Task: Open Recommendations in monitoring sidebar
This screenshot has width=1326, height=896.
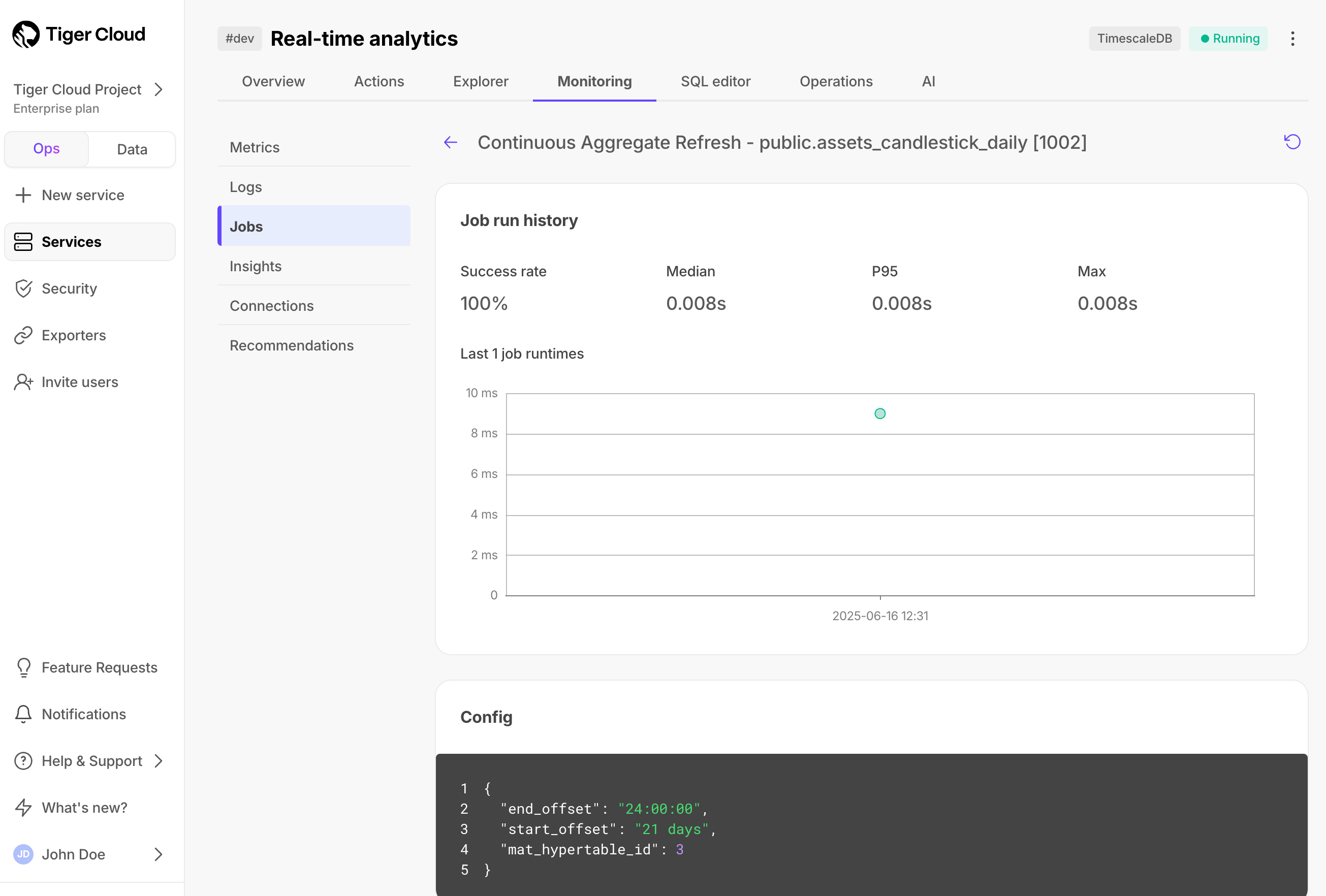Action: (314, 345)
